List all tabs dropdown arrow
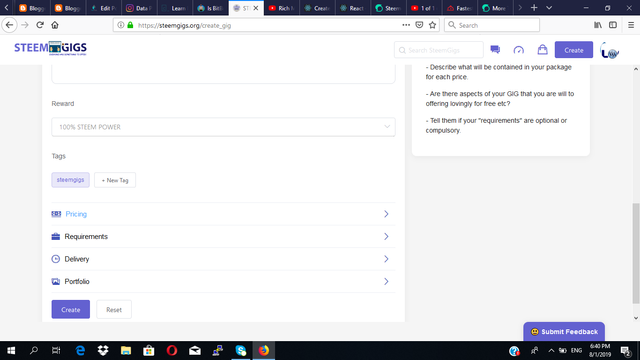The image size is (640, 360). (x=549, y=8)
